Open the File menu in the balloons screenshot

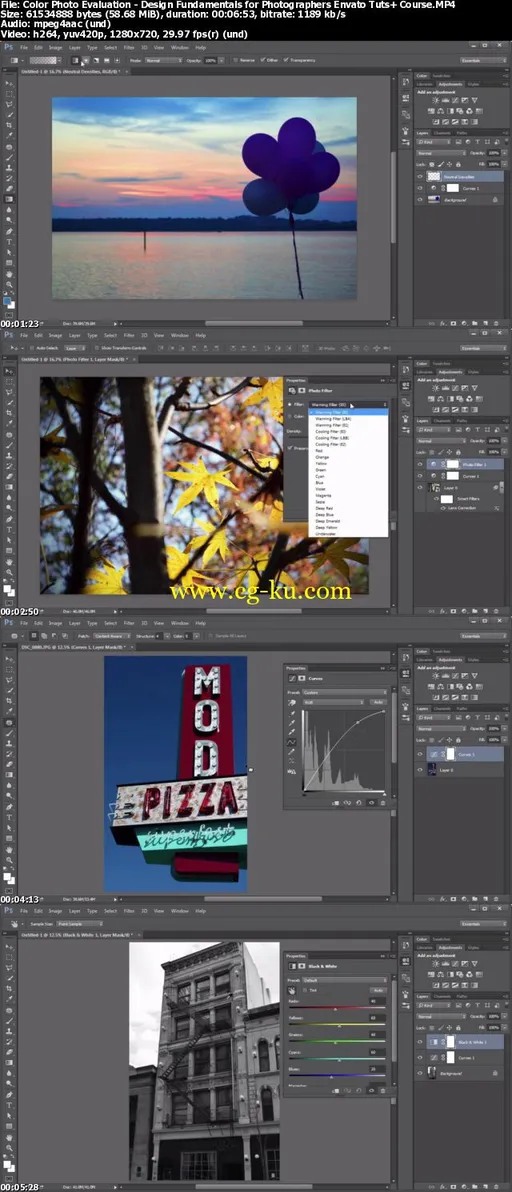[x=24, y=47]
